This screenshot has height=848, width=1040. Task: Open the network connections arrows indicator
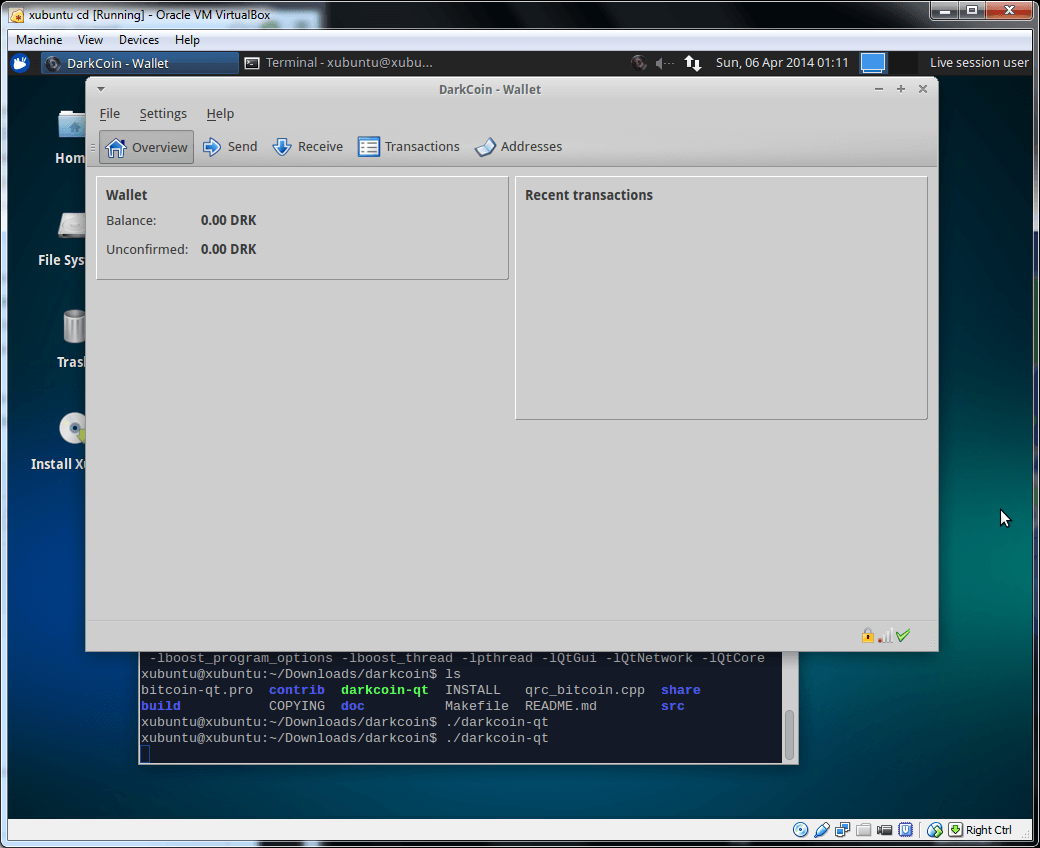click(x=692, y=63)
